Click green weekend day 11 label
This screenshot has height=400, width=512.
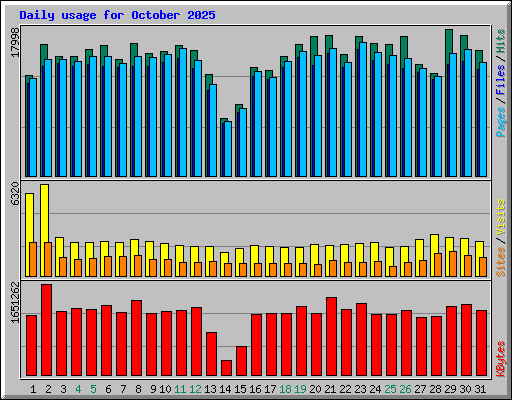point(180,389)
